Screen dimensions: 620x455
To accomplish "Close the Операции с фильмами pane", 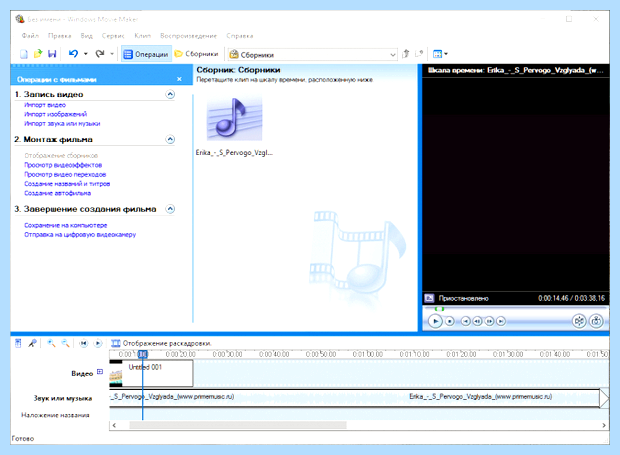I will click(x=179, y=79).
